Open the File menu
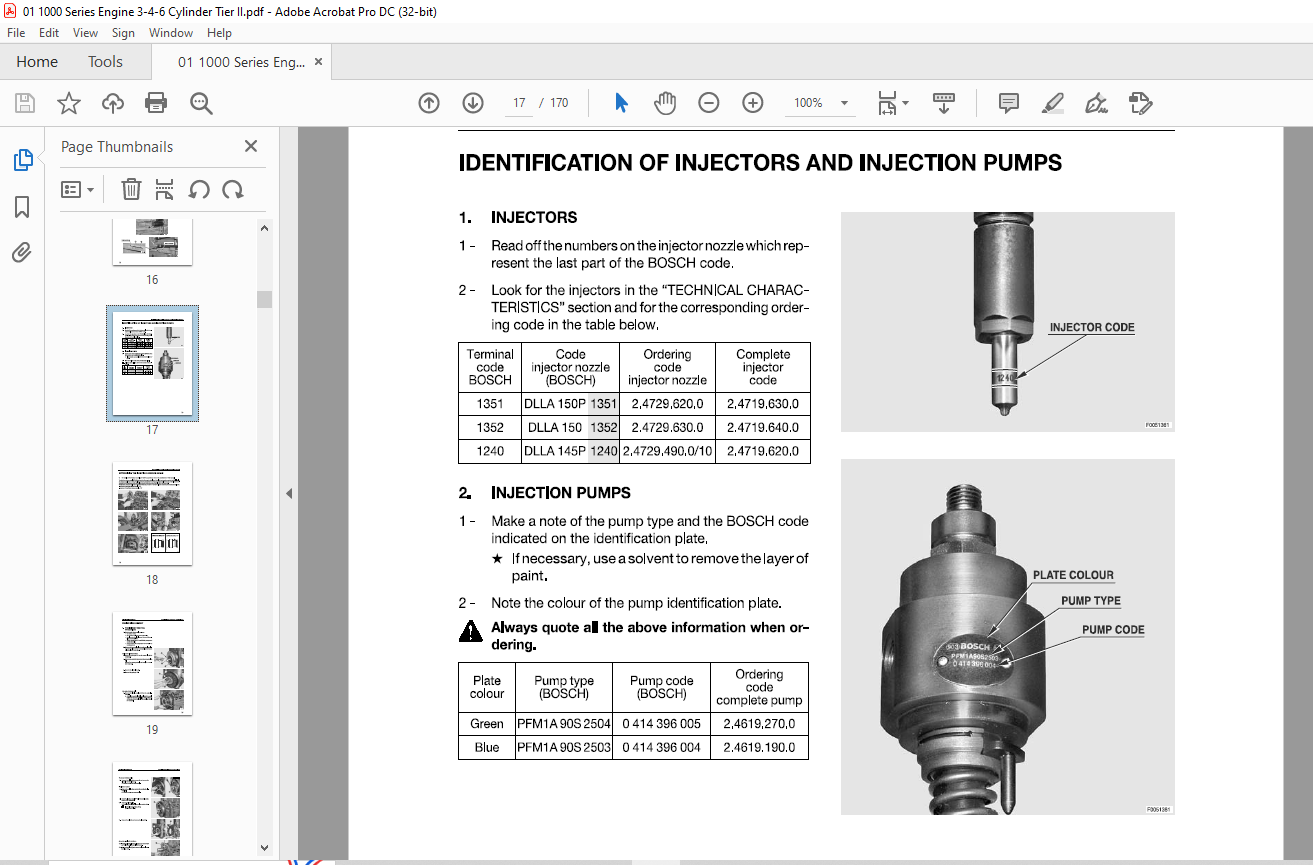The height and width of the screenshot is (865, 1313). tap(16, 33)
